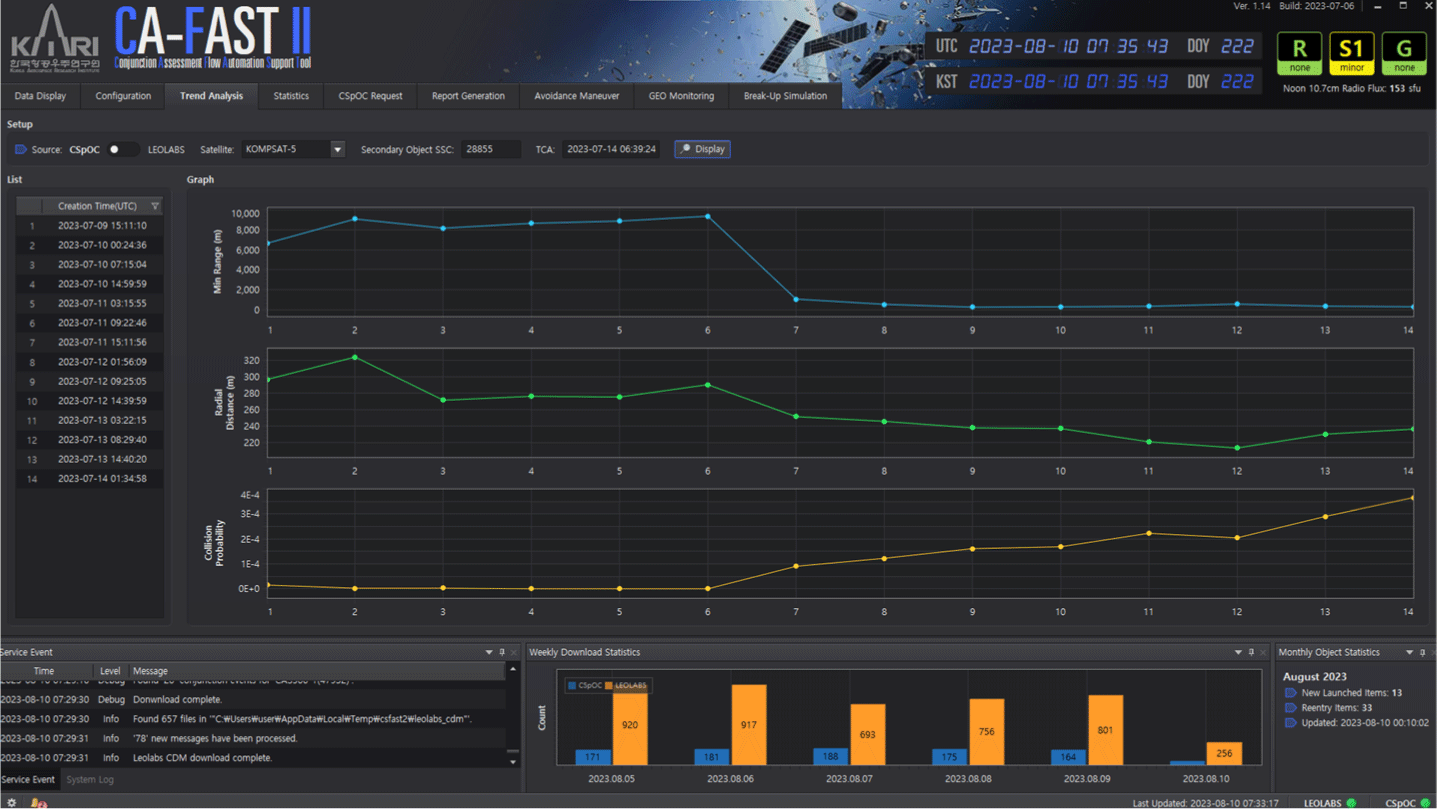
Task: Click the Creation Time(UTC) column header
Action: (x=102, y=206)
